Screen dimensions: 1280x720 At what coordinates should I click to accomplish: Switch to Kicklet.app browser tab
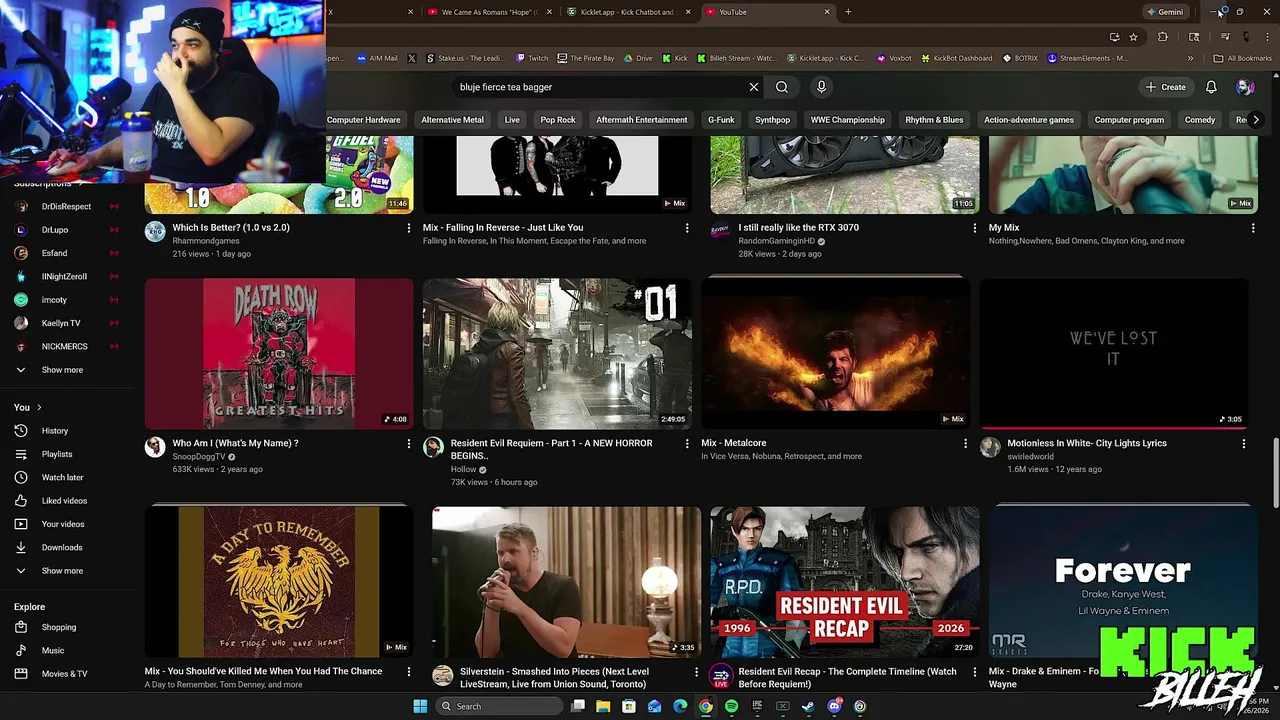627,12
